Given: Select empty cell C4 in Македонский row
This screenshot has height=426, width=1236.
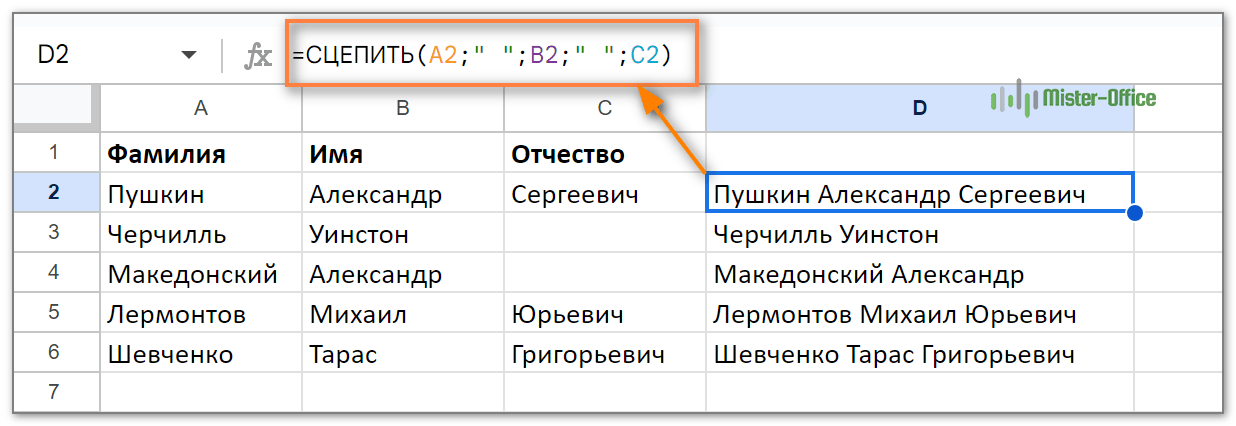Looking at the screenshot, I should [x=604, y=273].
